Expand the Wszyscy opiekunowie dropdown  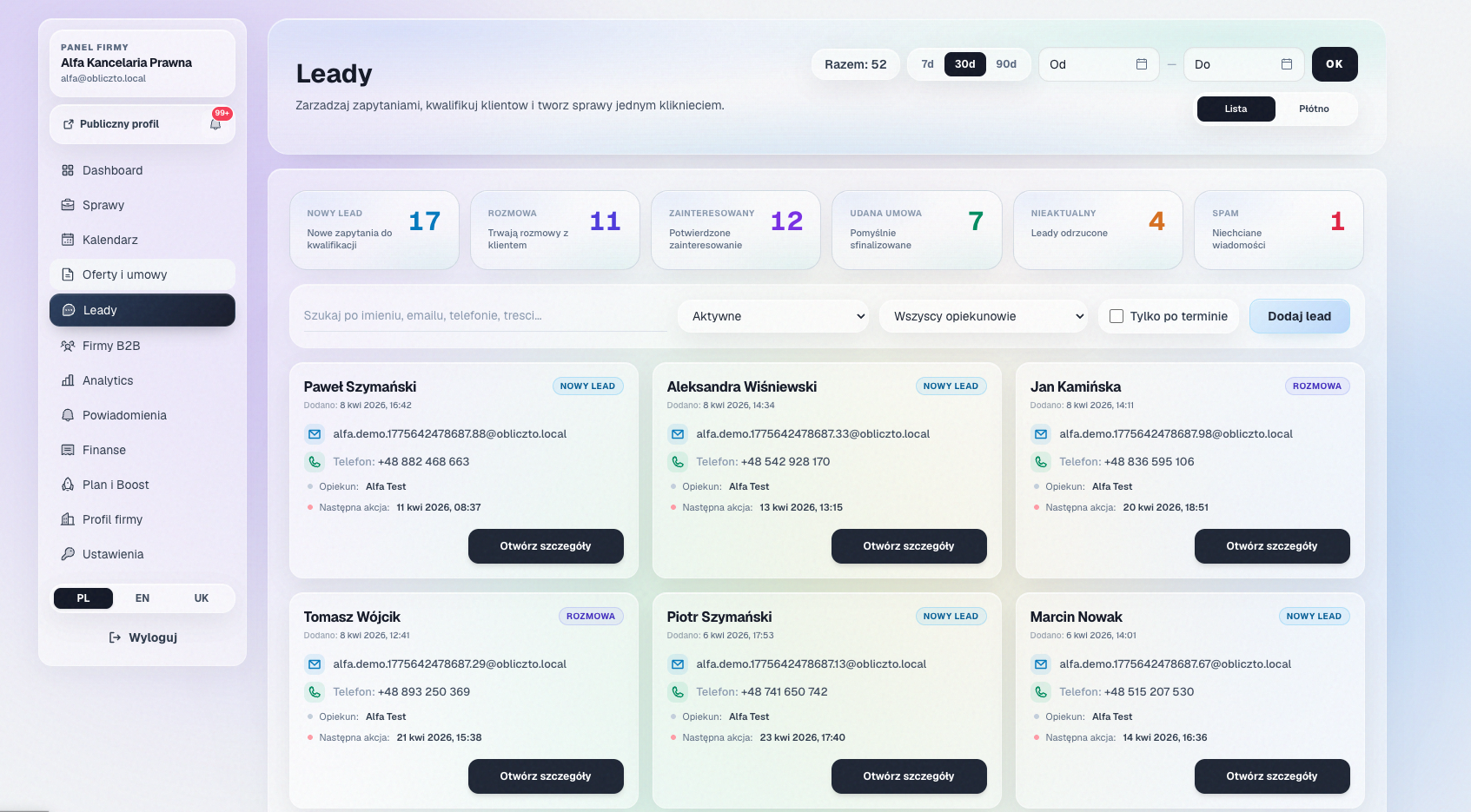[984, 316]
